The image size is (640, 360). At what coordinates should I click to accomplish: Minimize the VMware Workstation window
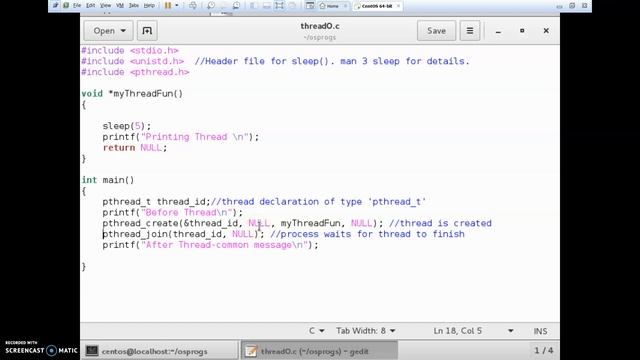pyautogui.click(x=559, y=6)
